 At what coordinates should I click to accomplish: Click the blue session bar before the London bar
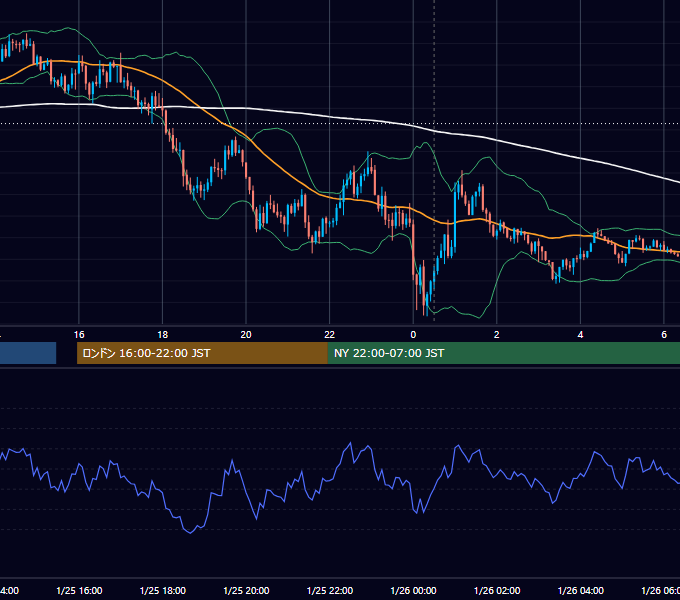pos(28,353)
